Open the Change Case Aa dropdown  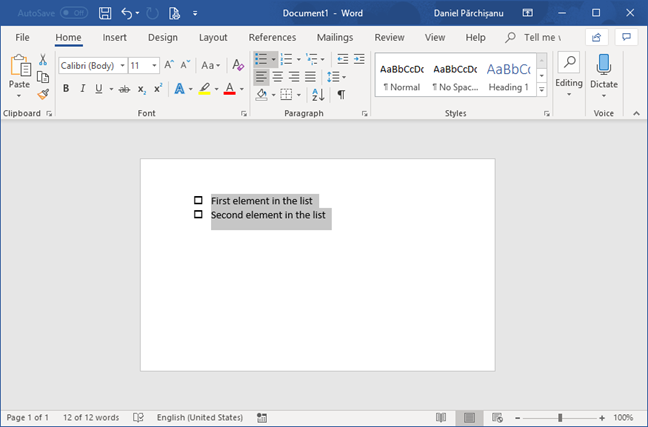pos(210,65)
